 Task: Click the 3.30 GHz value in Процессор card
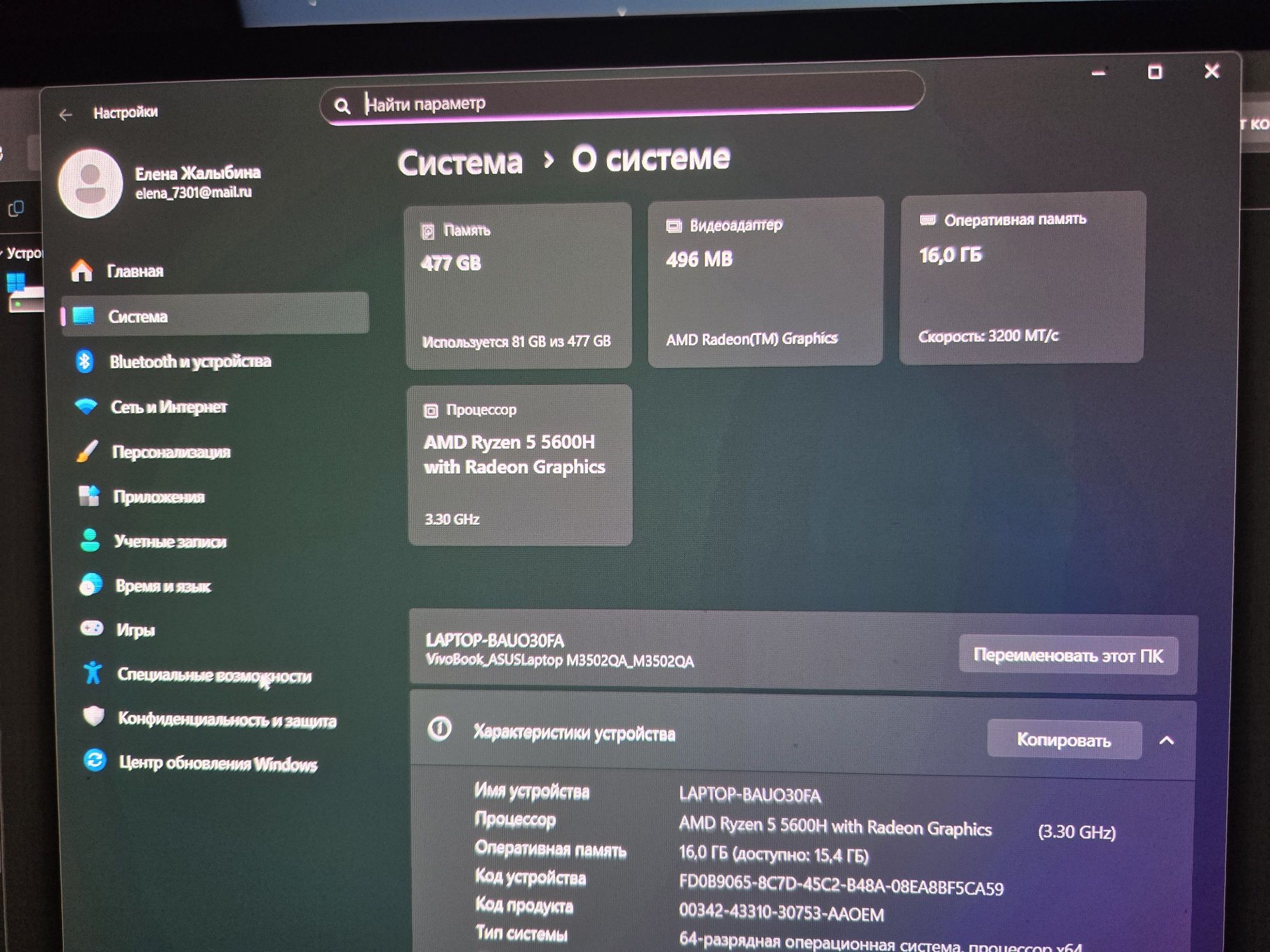pos(451,519)
